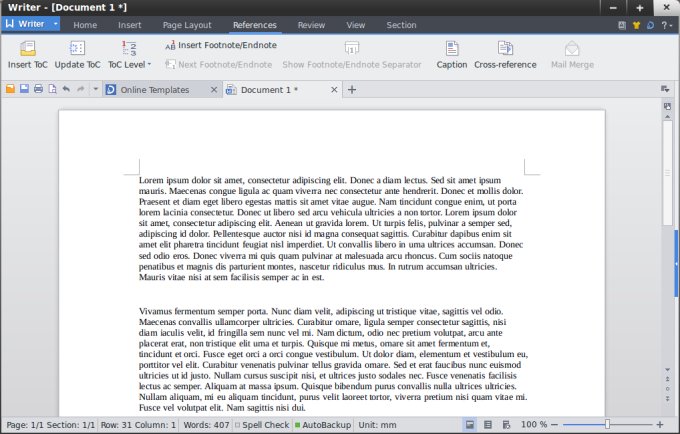The width and height of the screenshot is (680, 434).
Task: Place cursor in the Vivamus fermentum paragraph
Action: tap(333, 359)
